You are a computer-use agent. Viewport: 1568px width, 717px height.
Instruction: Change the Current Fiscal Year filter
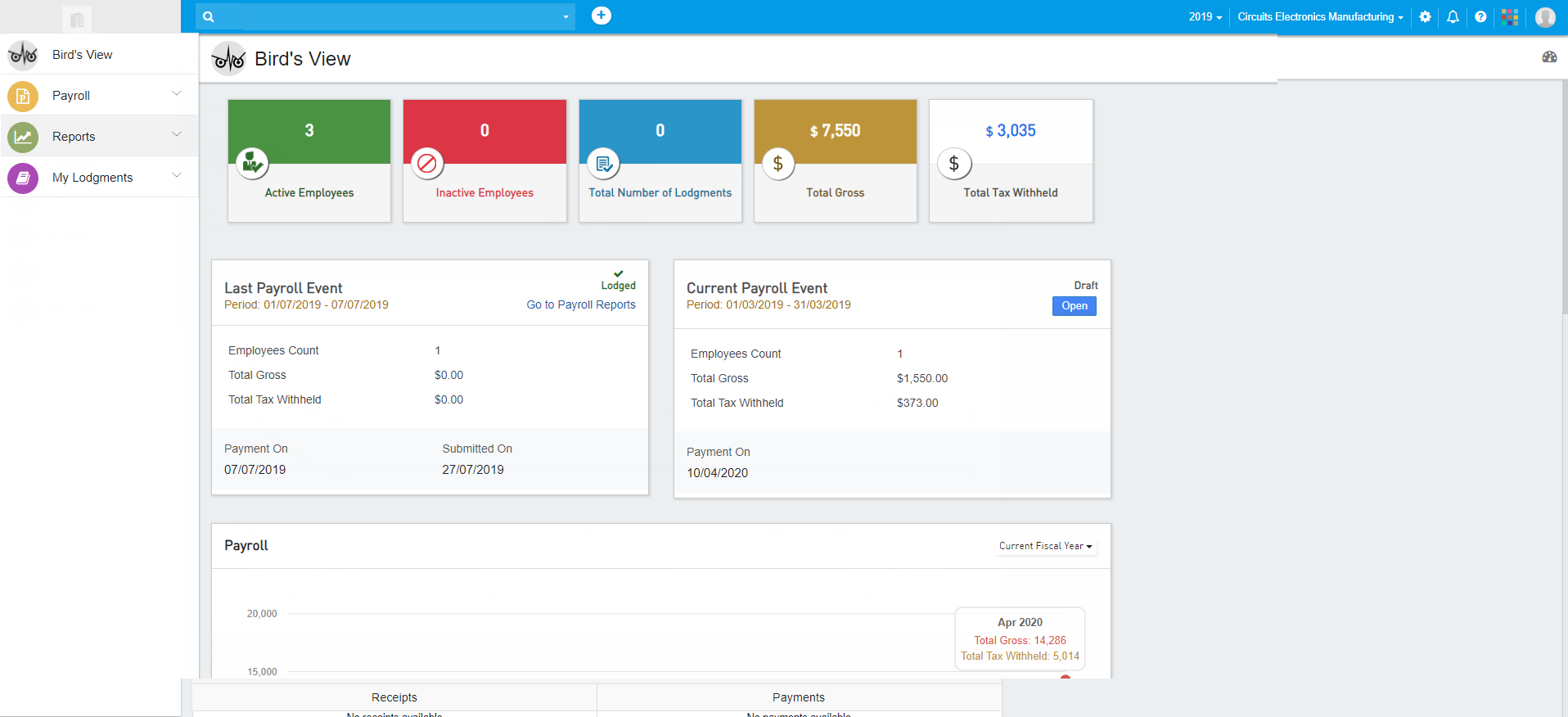coord(1045,546)
